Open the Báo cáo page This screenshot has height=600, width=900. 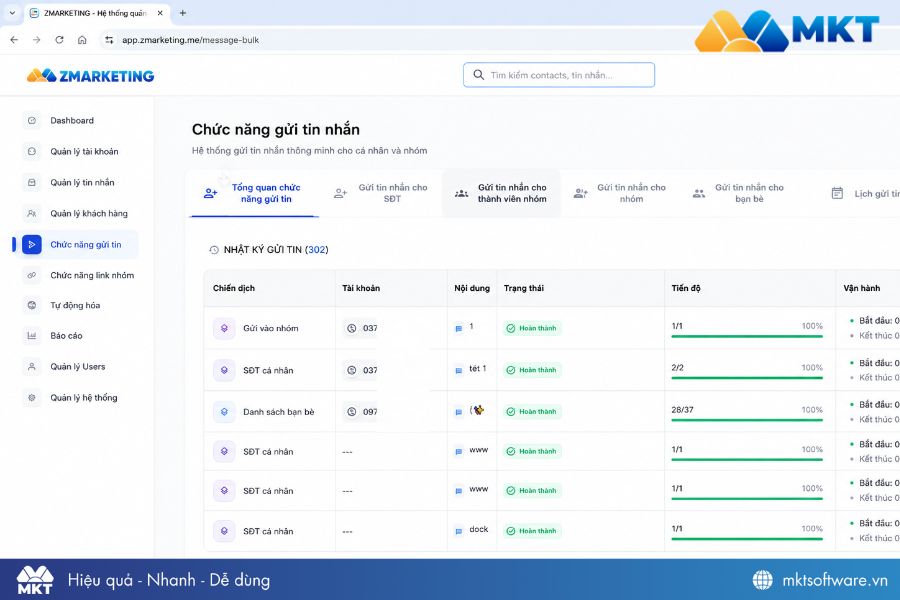pos(66,336)
